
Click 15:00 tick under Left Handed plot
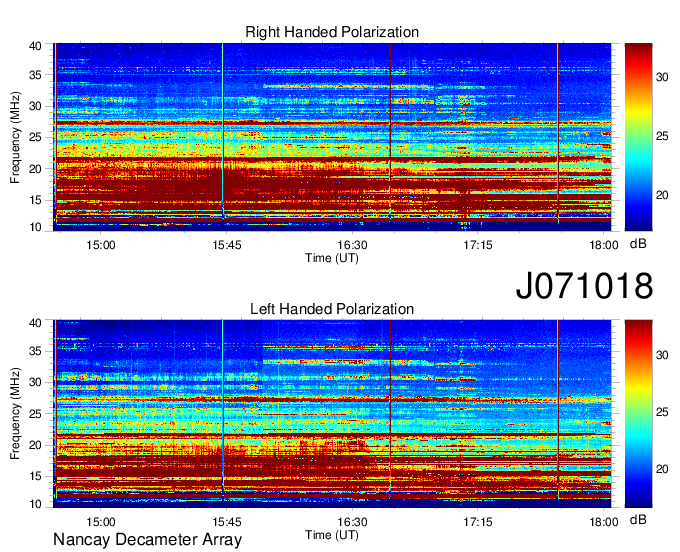[101, 522]
